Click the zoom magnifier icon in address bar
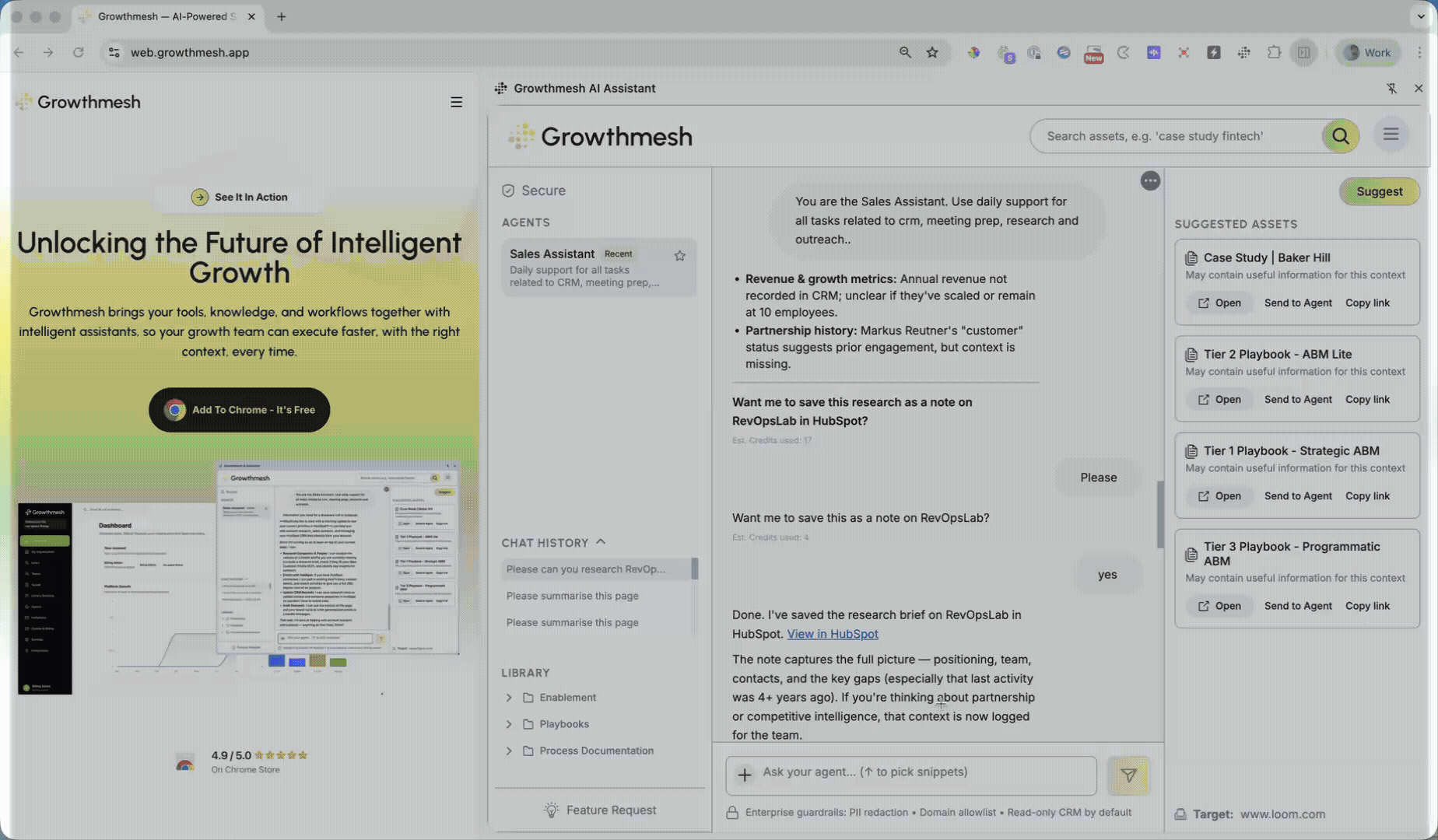The height and width of the screenshot is (840, 1438). [x=905, y=52]
